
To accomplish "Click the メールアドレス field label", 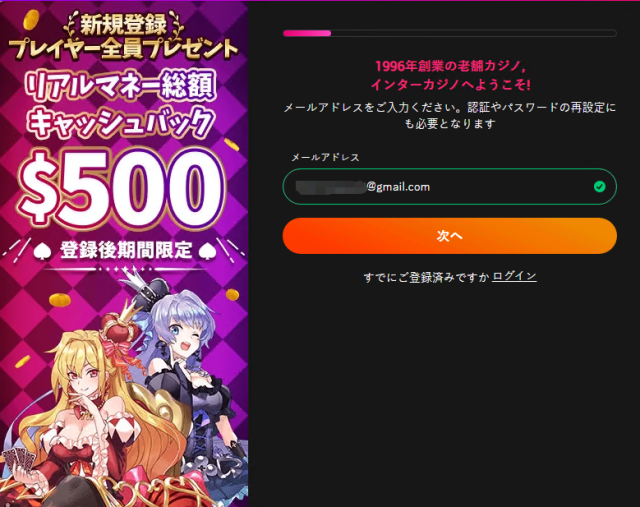I will 325,157.
